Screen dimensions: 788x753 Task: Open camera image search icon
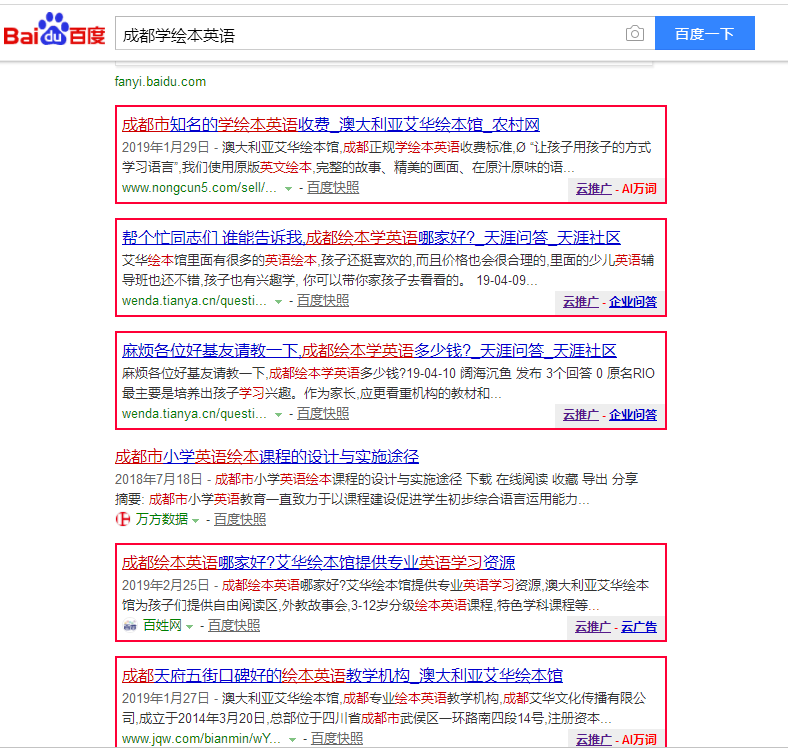635,34
